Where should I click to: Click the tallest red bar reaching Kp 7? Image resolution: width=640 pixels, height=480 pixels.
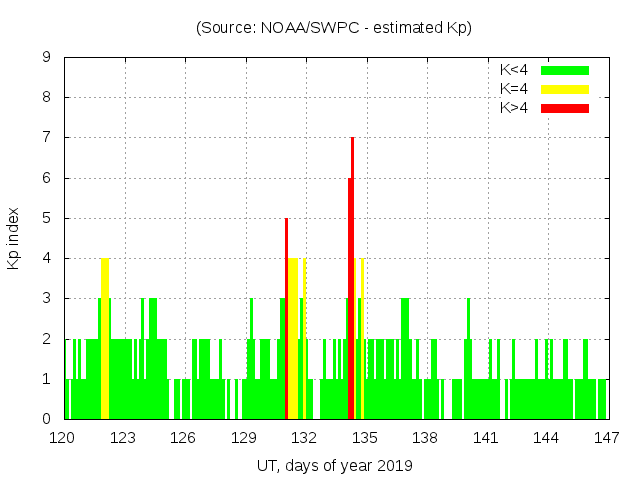pyautogui.click(x=353, y=280)
